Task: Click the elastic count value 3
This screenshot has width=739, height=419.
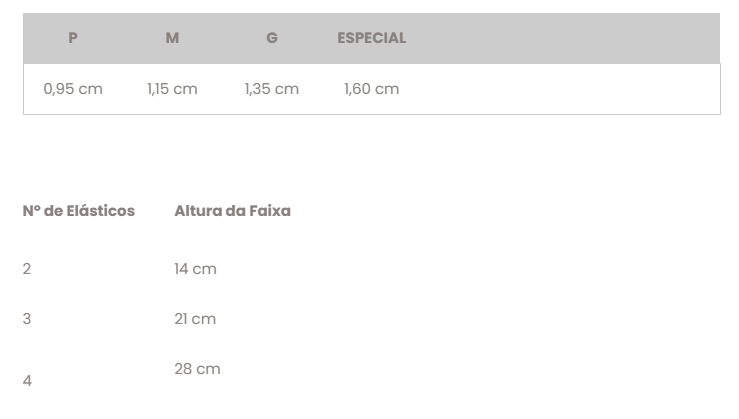Action: (27, 319)
